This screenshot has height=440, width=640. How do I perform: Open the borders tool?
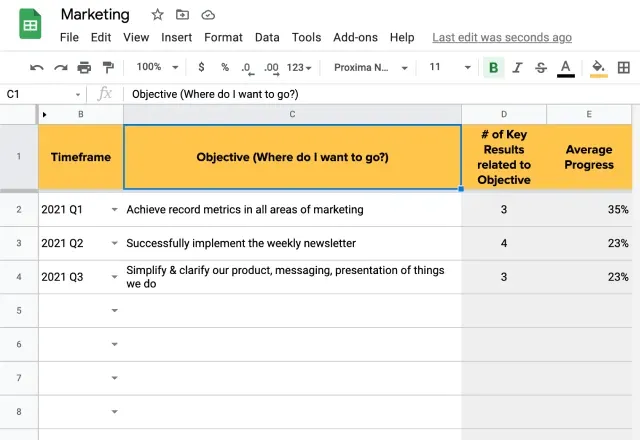pos(623,67)
